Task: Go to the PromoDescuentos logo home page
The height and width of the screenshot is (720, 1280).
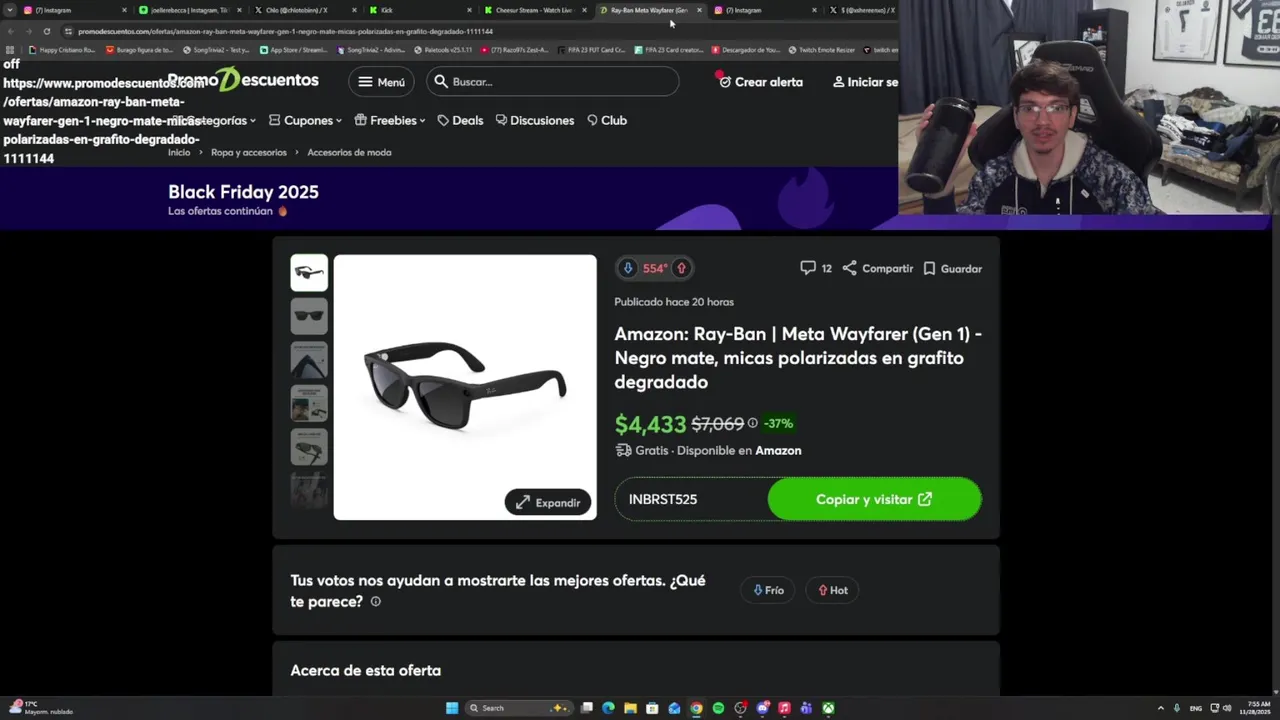Action: 243,81
